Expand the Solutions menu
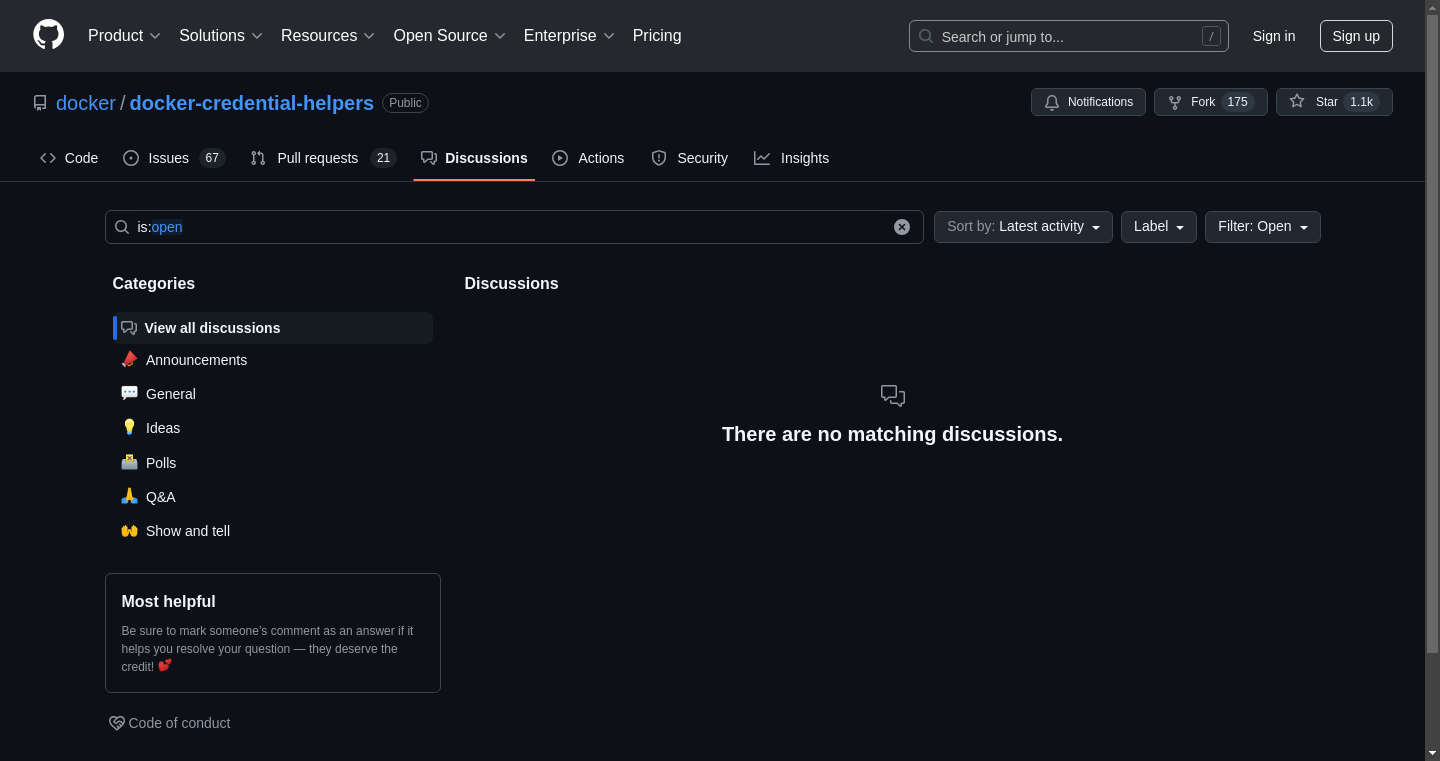Viewport: 1440px width, 761px height. pos(221,36)
